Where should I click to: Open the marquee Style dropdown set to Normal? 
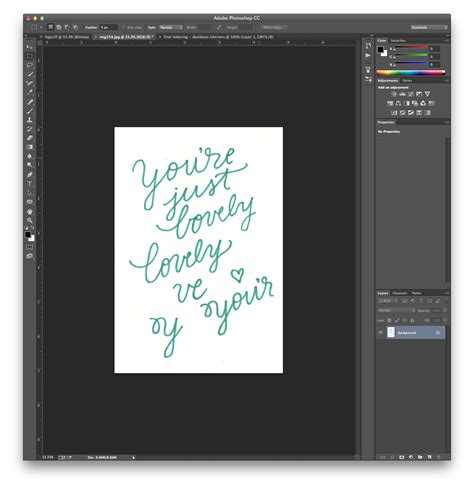(171, 28)
